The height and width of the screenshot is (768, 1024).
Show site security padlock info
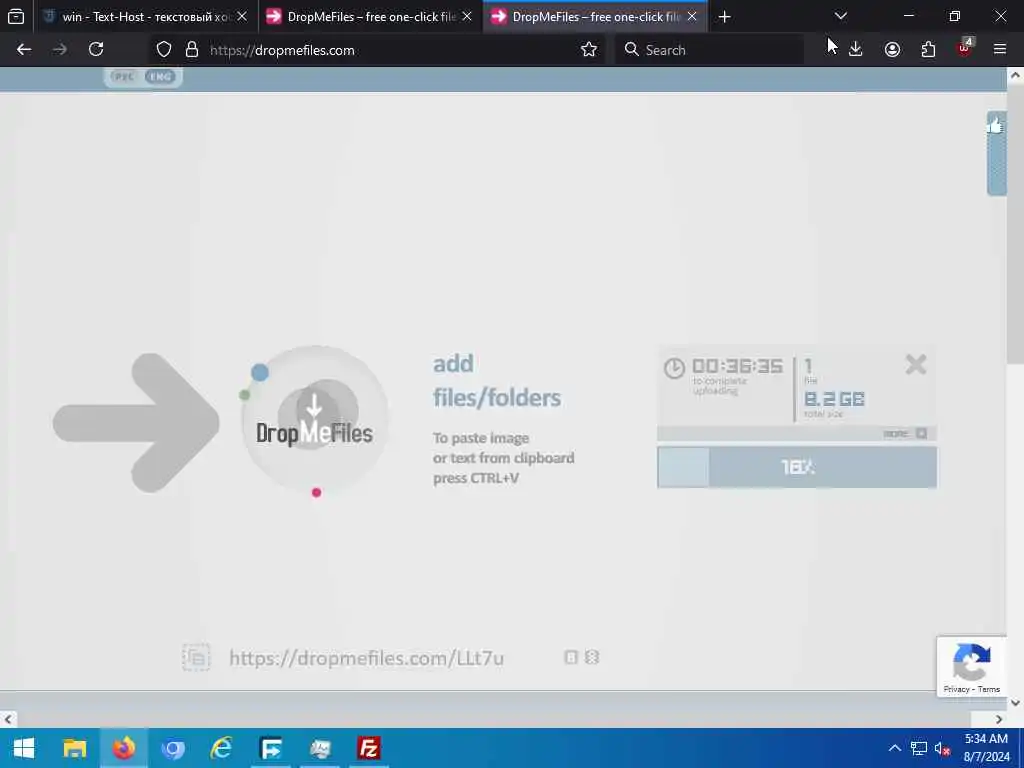192,50
